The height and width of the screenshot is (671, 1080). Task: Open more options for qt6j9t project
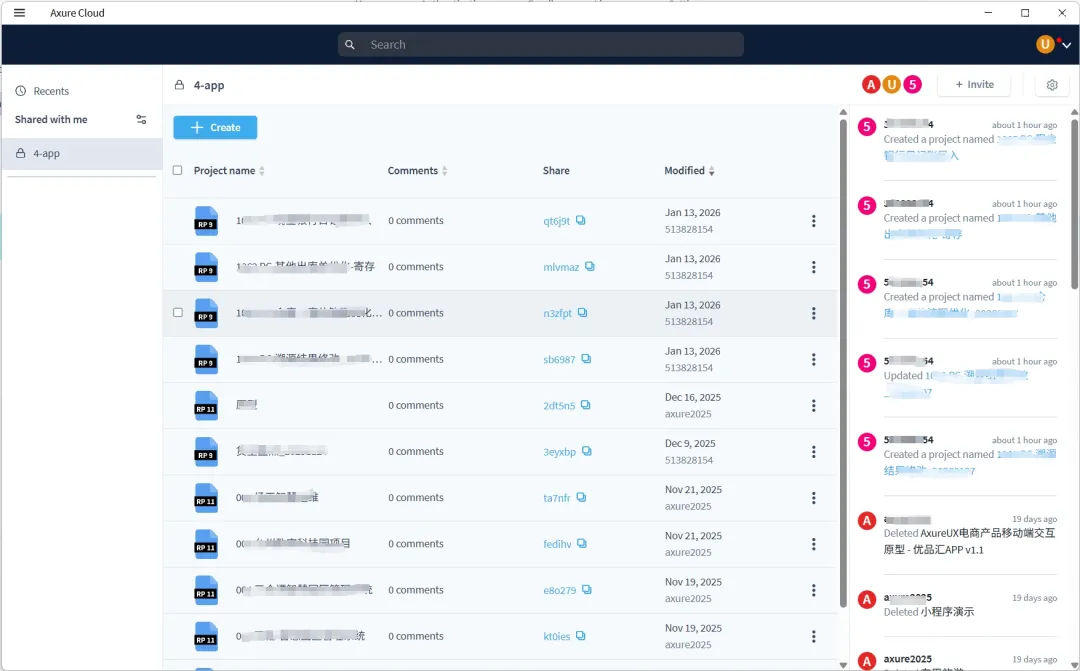coord(813,221)
